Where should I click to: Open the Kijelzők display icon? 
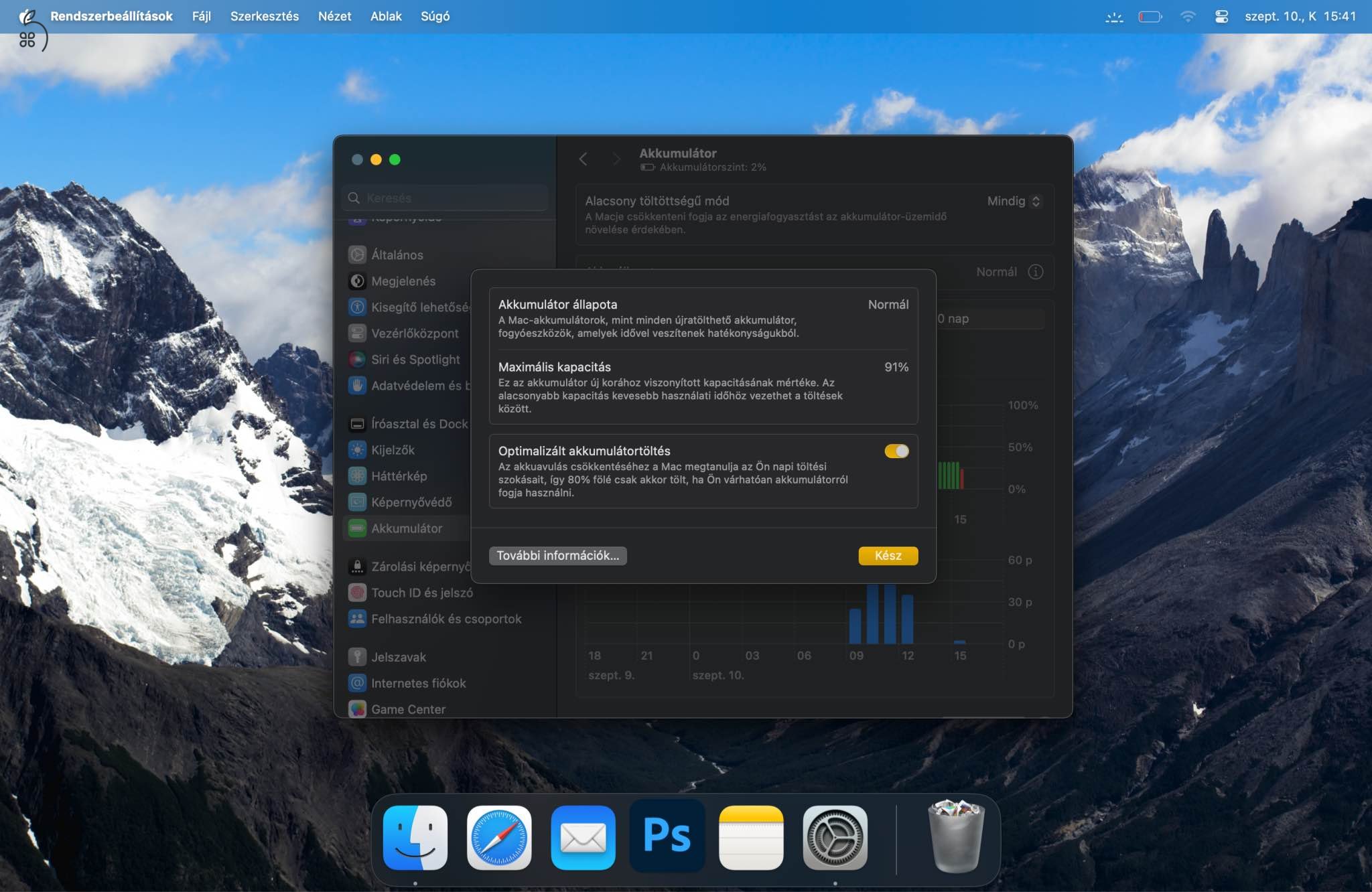coord(357,449)
